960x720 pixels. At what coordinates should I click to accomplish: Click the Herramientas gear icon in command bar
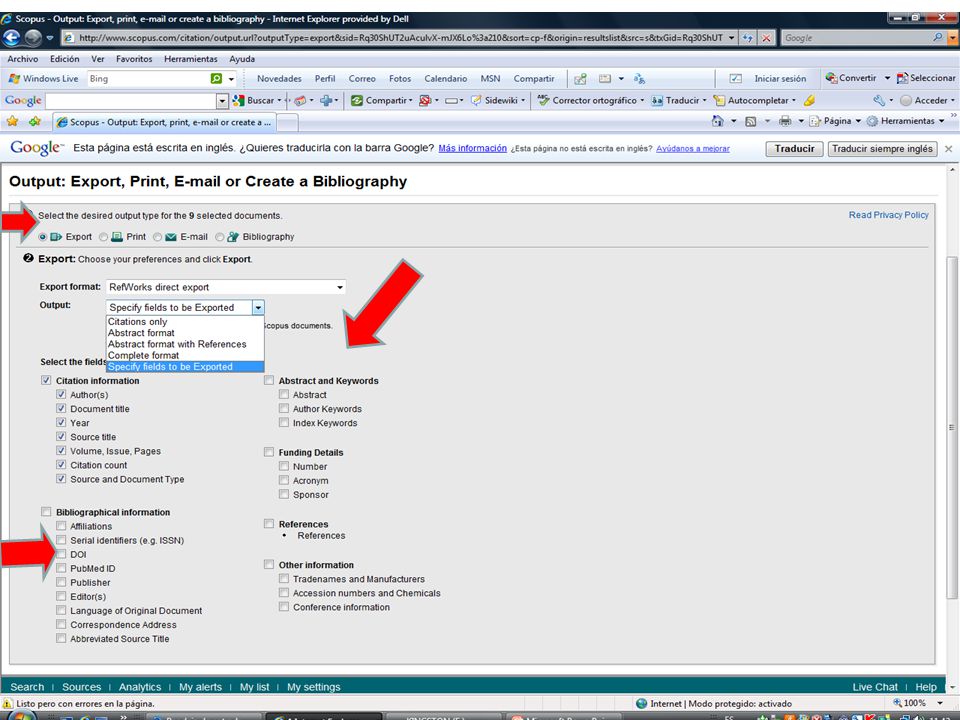point(872,121)
